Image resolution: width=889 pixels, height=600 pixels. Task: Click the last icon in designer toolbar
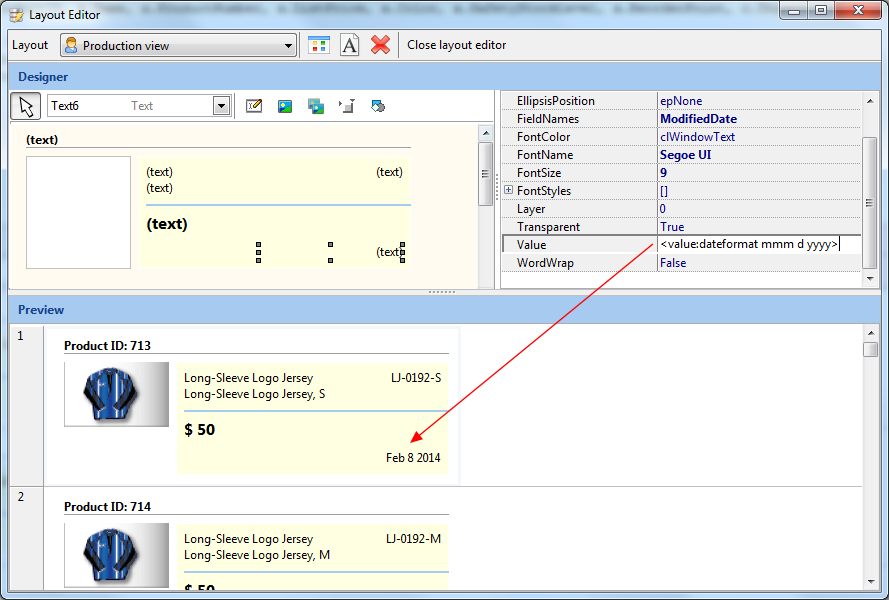click(x=378, y=106)
